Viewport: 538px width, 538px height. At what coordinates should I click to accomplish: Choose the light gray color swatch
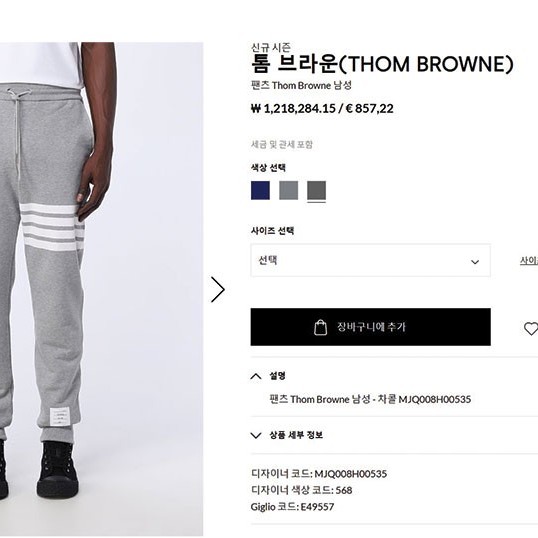pyautogui.click(x=289, y=190)
